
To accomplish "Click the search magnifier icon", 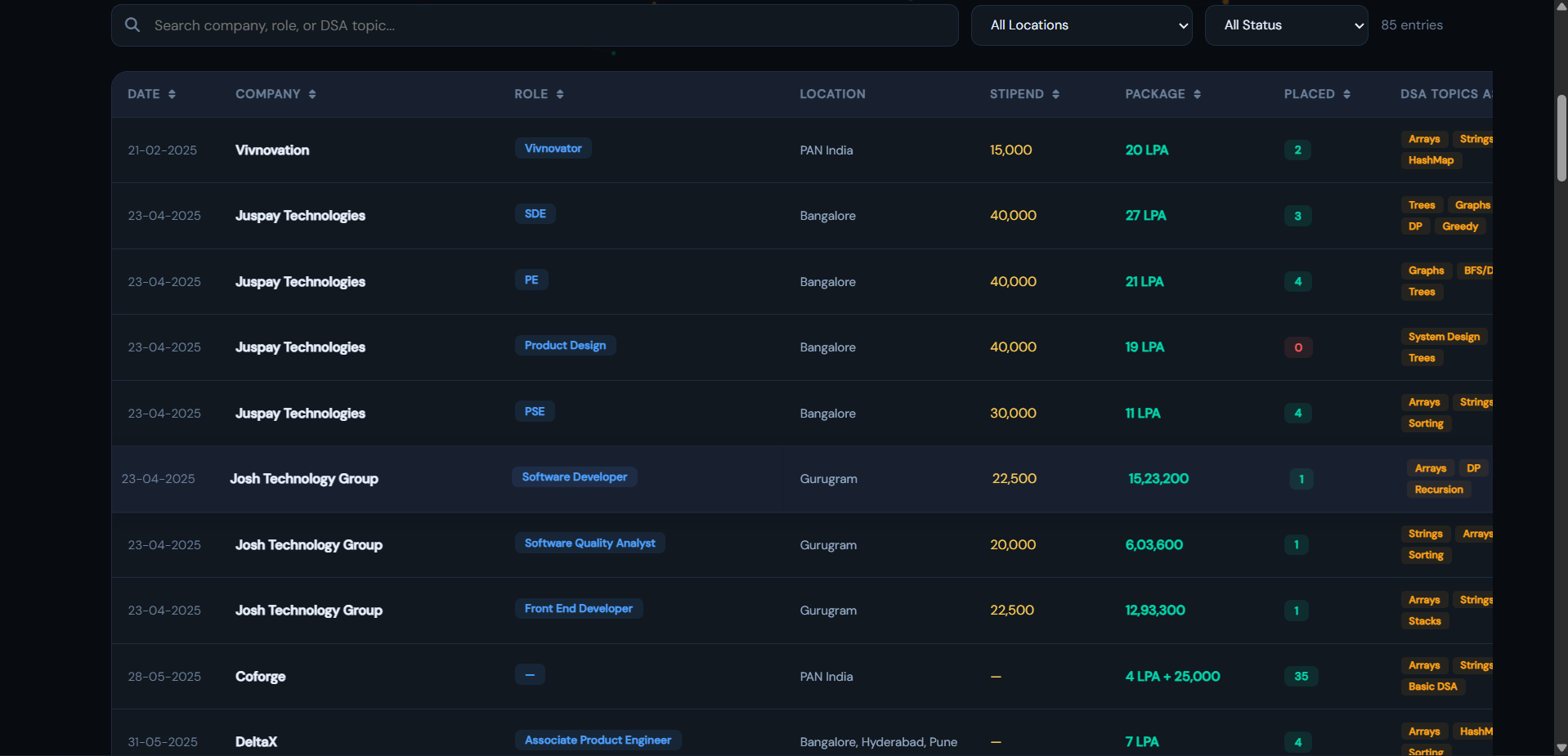I will coord(132,25).
